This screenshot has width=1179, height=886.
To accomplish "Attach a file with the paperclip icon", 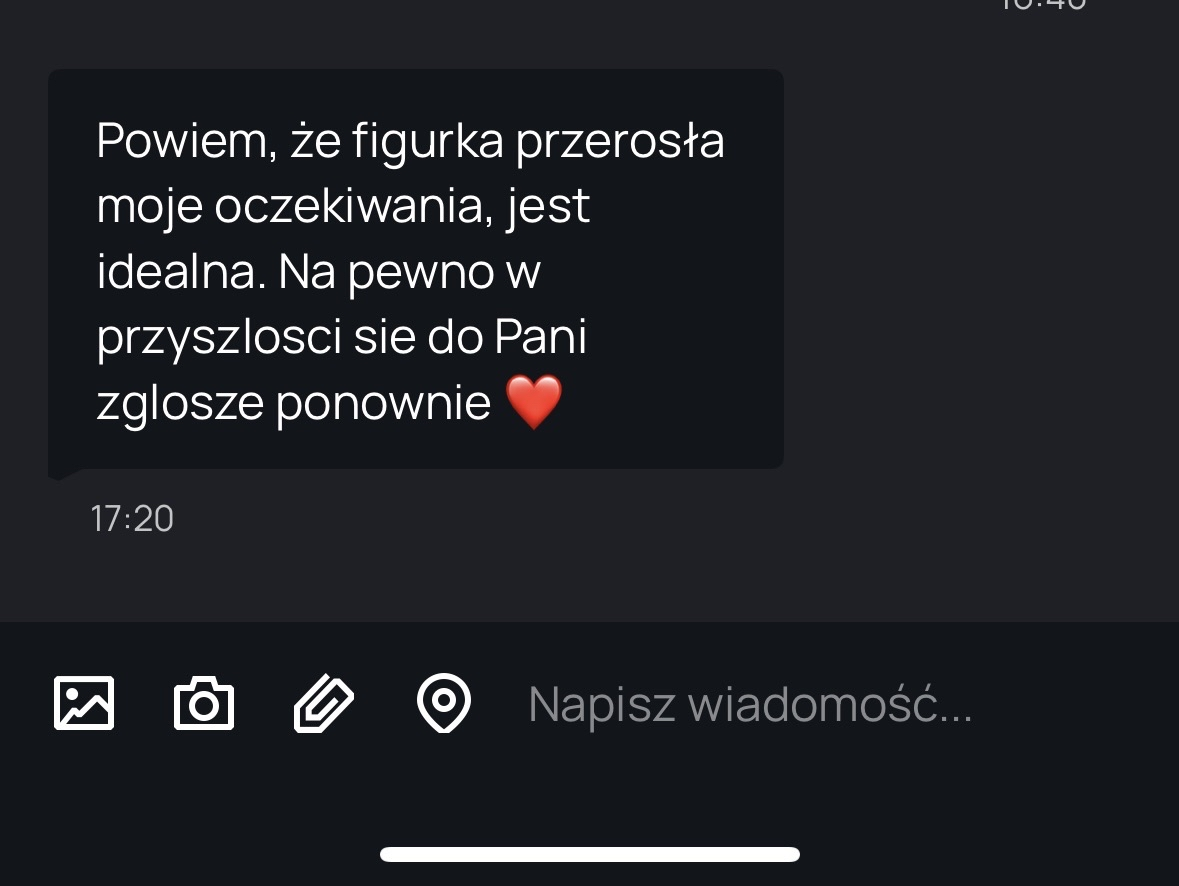I will pos(323,703).
